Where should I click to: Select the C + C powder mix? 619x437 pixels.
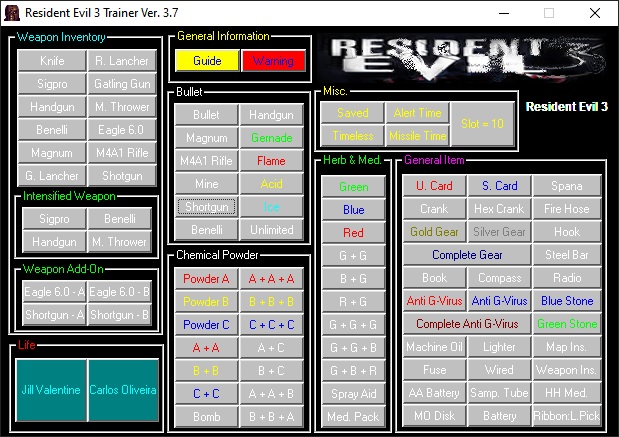coord(206,394)
